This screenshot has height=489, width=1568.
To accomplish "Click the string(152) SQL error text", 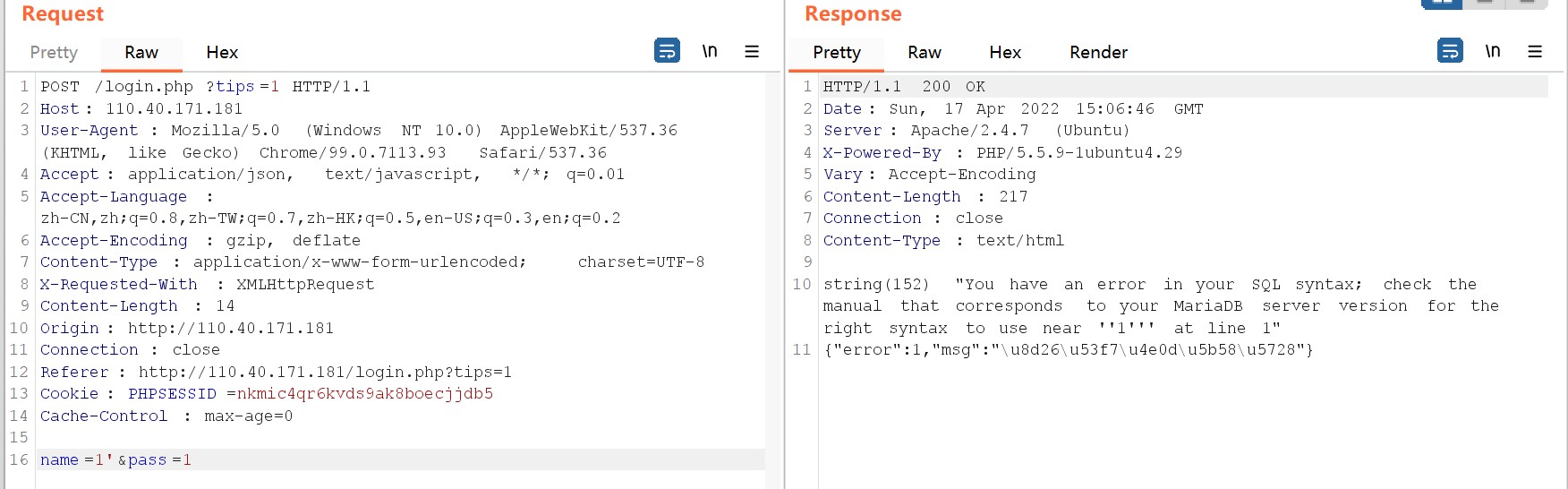I will point(1161,306).
